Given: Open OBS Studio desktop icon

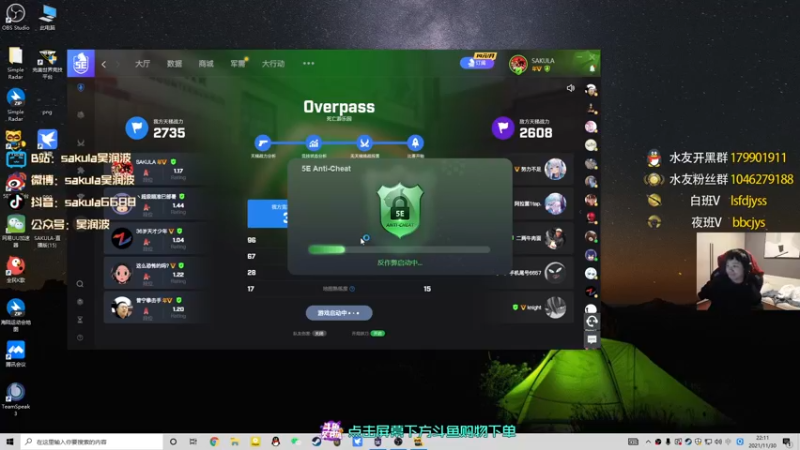Looking at the screenshot, I should 15,16.
